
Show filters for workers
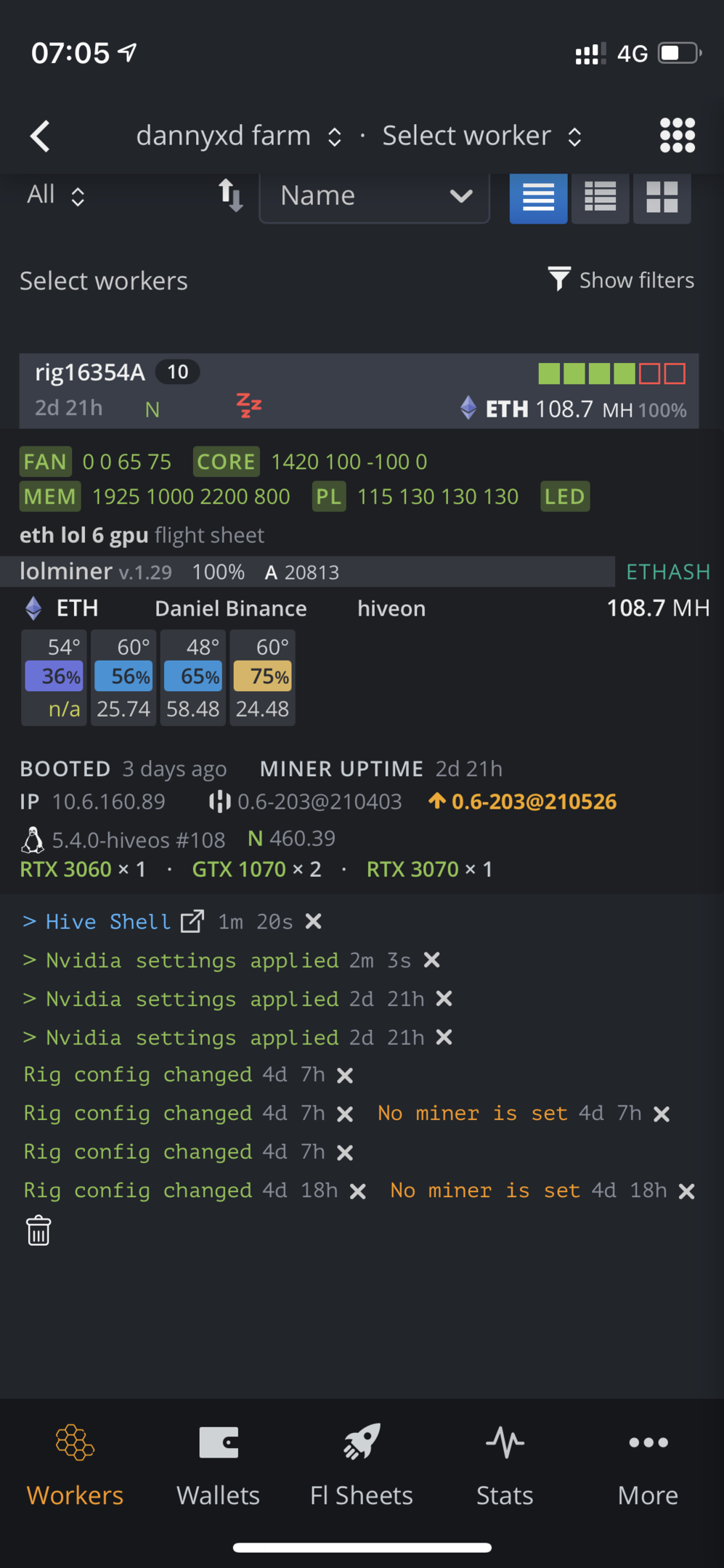621,280
